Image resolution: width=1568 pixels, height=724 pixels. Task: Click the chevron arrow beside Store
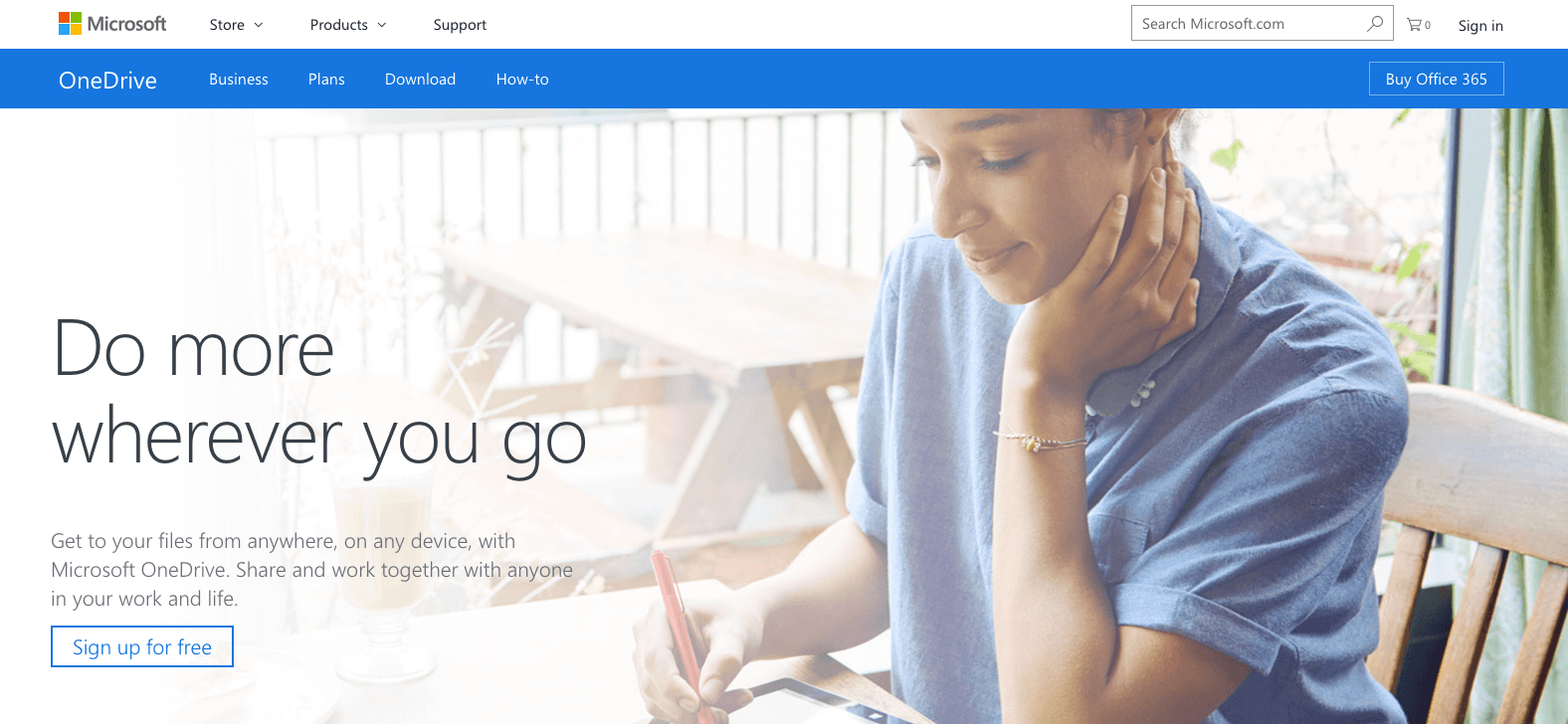click(259, 25)
